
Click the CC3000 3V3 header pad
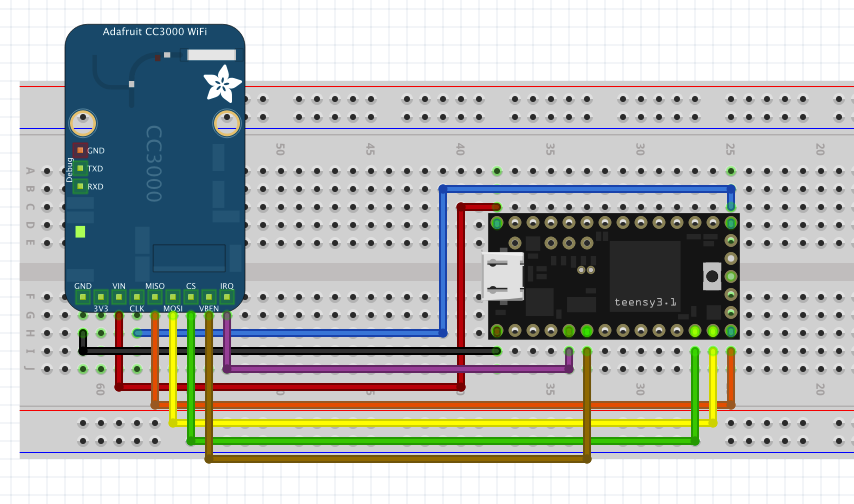coord(101,297)
